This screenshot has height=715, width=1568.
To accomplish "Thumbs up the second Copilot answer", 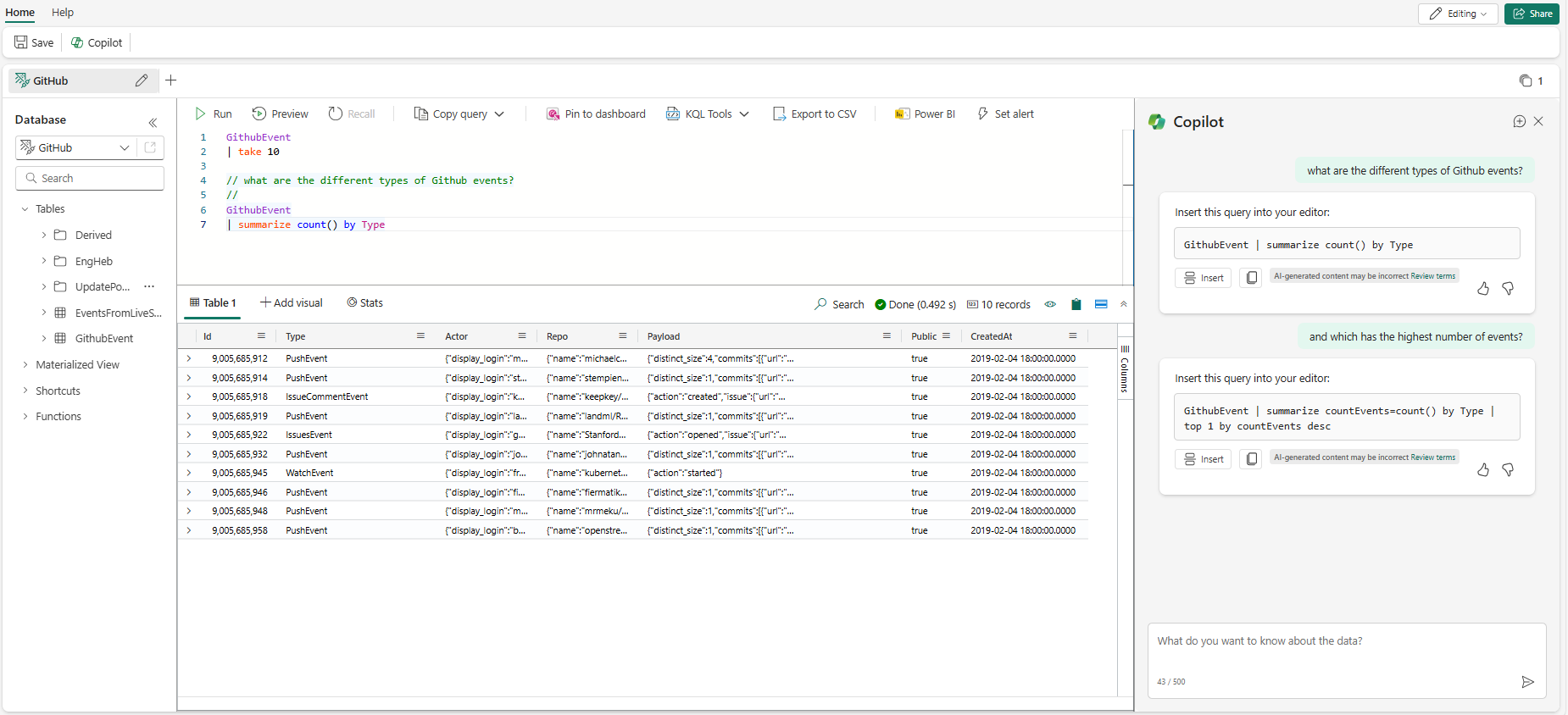I will pos(1483,470).
